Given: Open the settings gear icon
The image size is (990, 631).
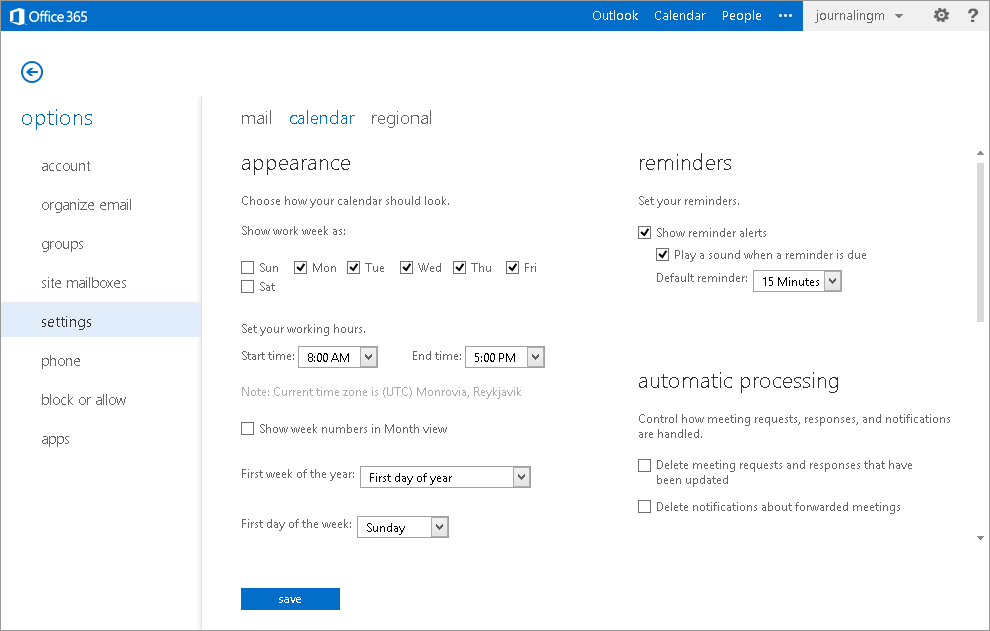Looking at the screenshot, I should click(941, 16).
